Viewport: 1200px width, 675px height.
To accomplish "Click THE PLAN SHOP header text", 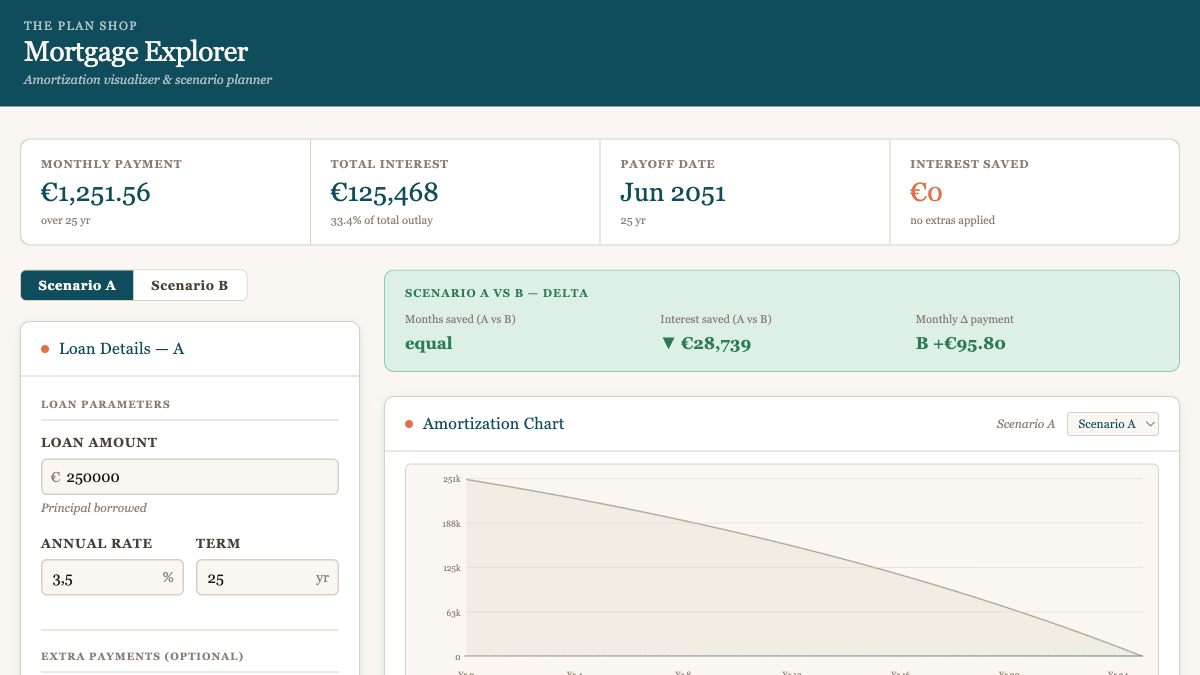I will (81, 25).
